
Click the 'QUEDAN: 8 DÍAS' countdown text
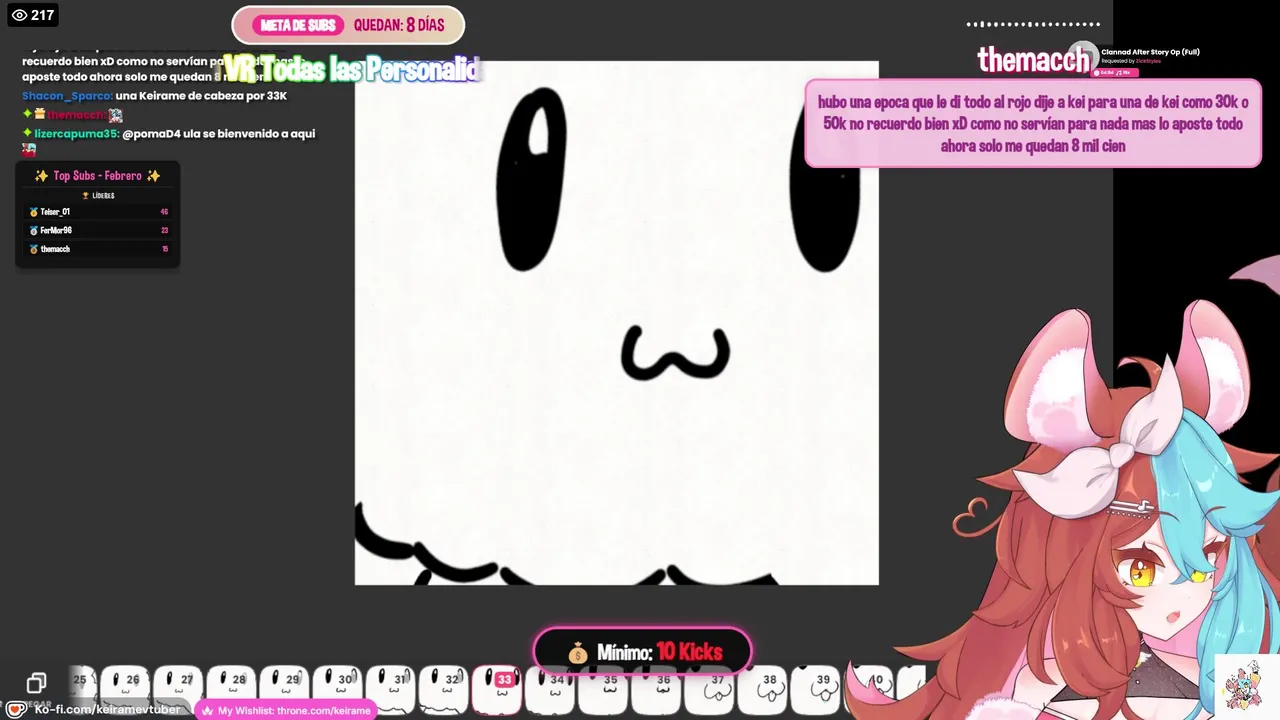tap(399, 25)
